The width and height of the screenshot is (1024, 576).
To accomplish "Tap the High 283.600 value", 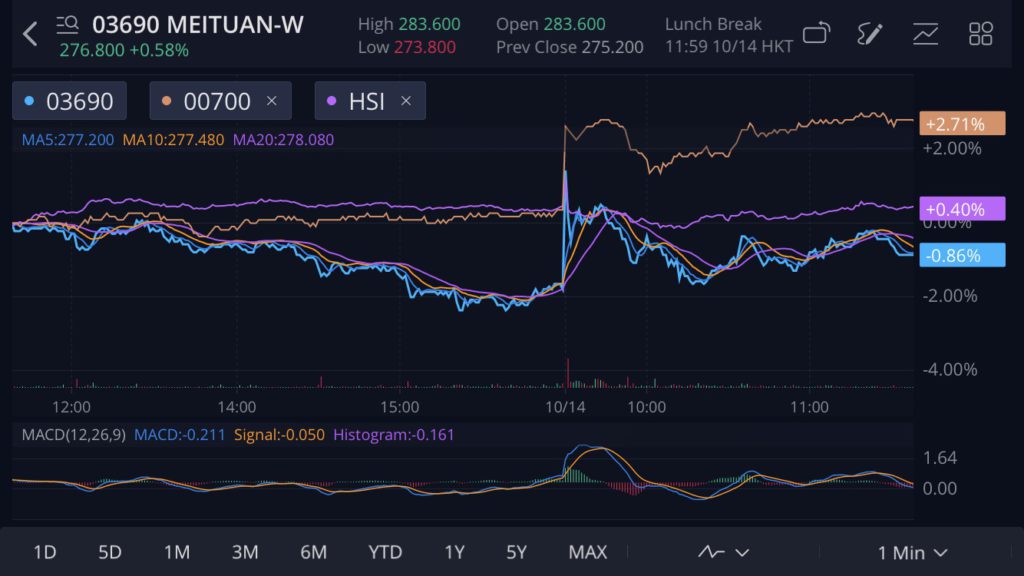I will tap(409, 24).
